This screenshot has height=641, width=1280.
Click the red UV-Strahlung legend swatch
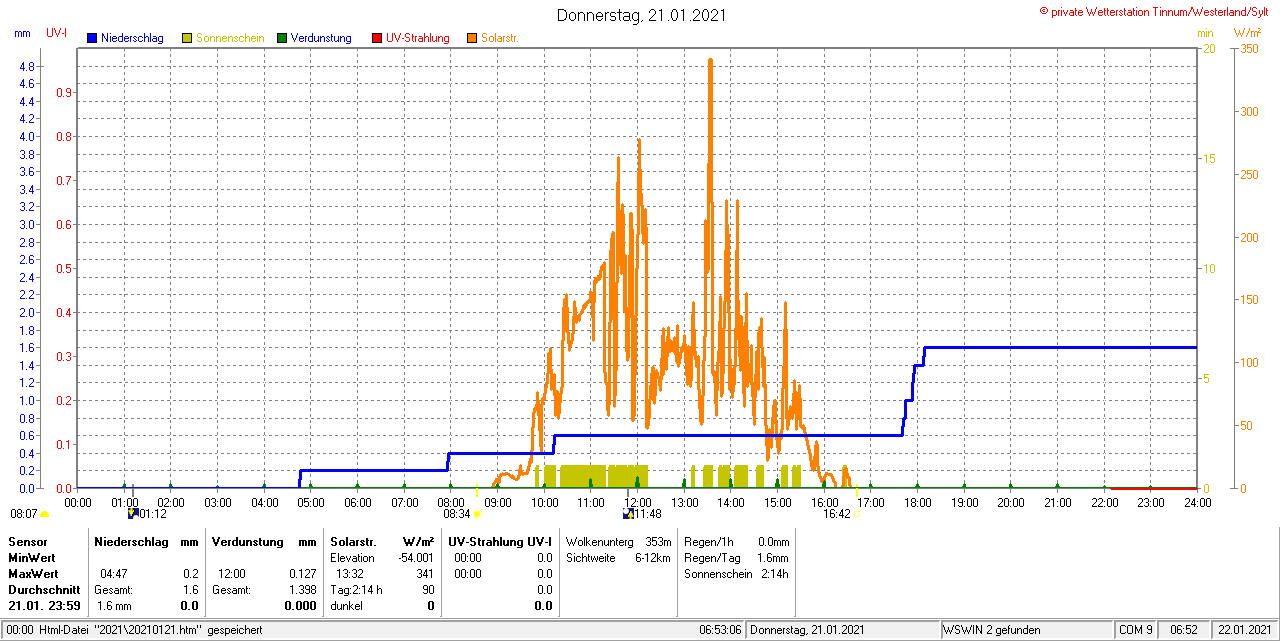coord(377,38)
